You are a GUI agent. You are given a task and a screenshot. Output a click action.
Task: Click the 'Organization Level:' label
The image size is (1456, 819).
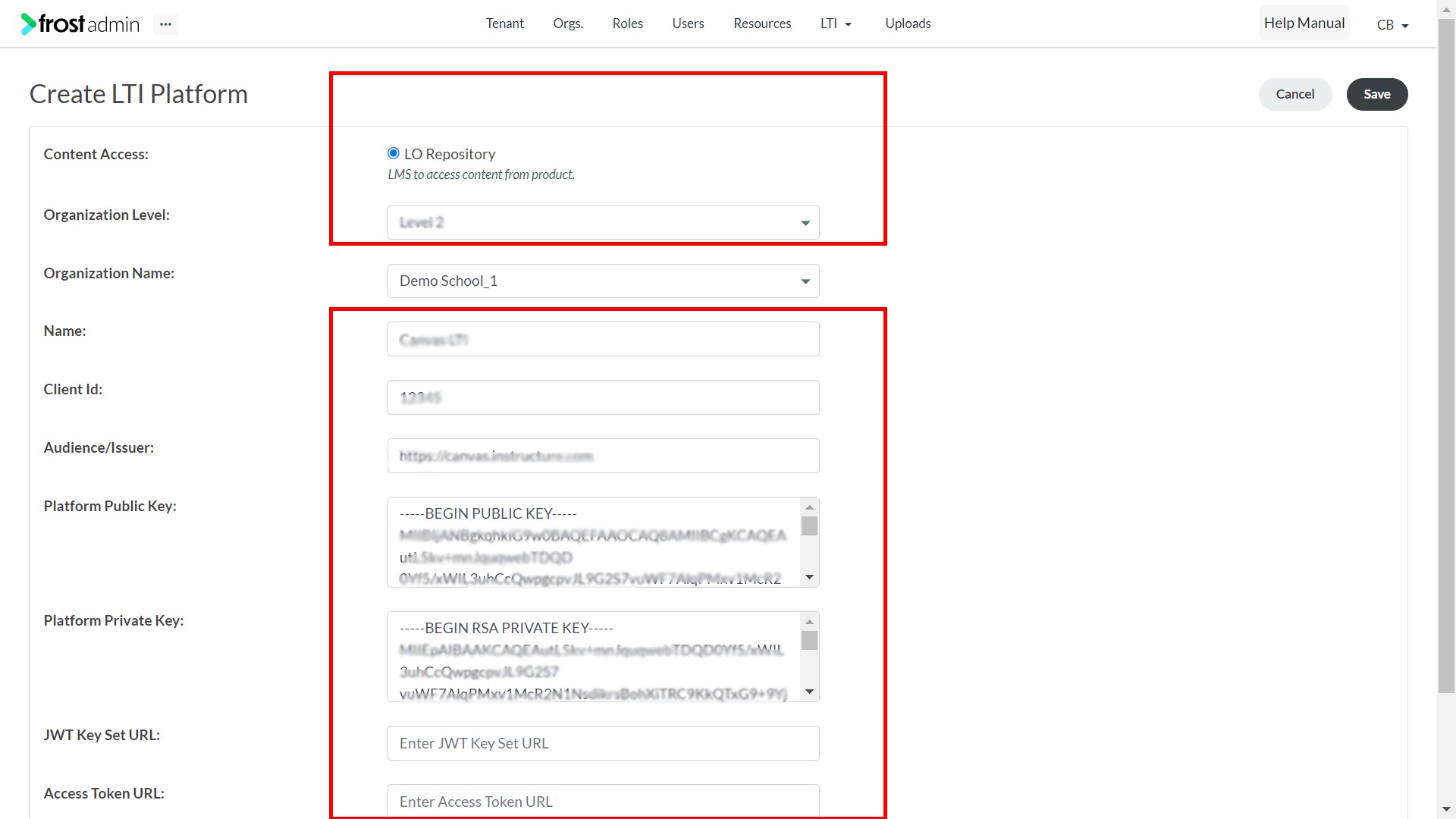point(107,215)
